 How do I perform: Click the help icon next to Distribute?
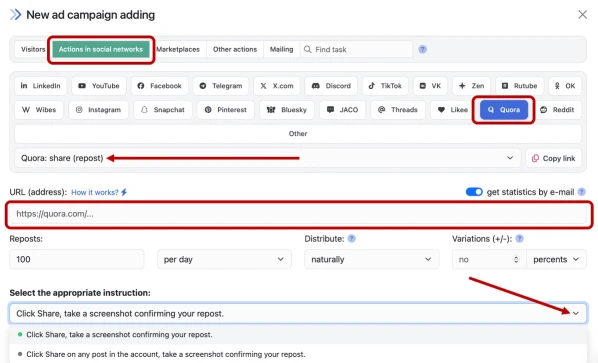click(x=352, y=239)
